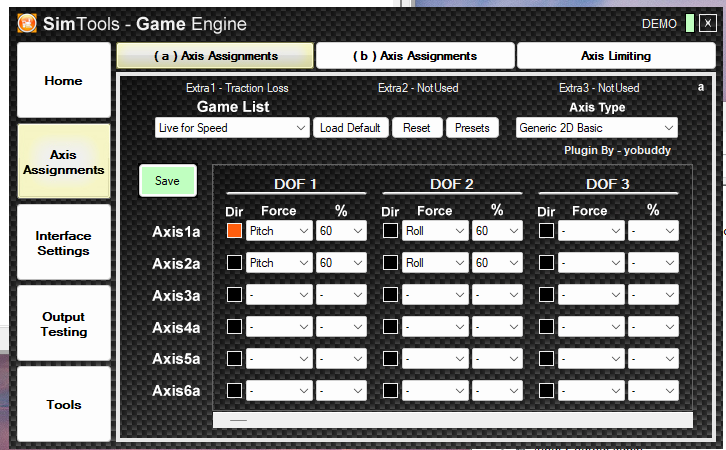Toggle Axis4a DOF 1 direction box

coord(234,326)
